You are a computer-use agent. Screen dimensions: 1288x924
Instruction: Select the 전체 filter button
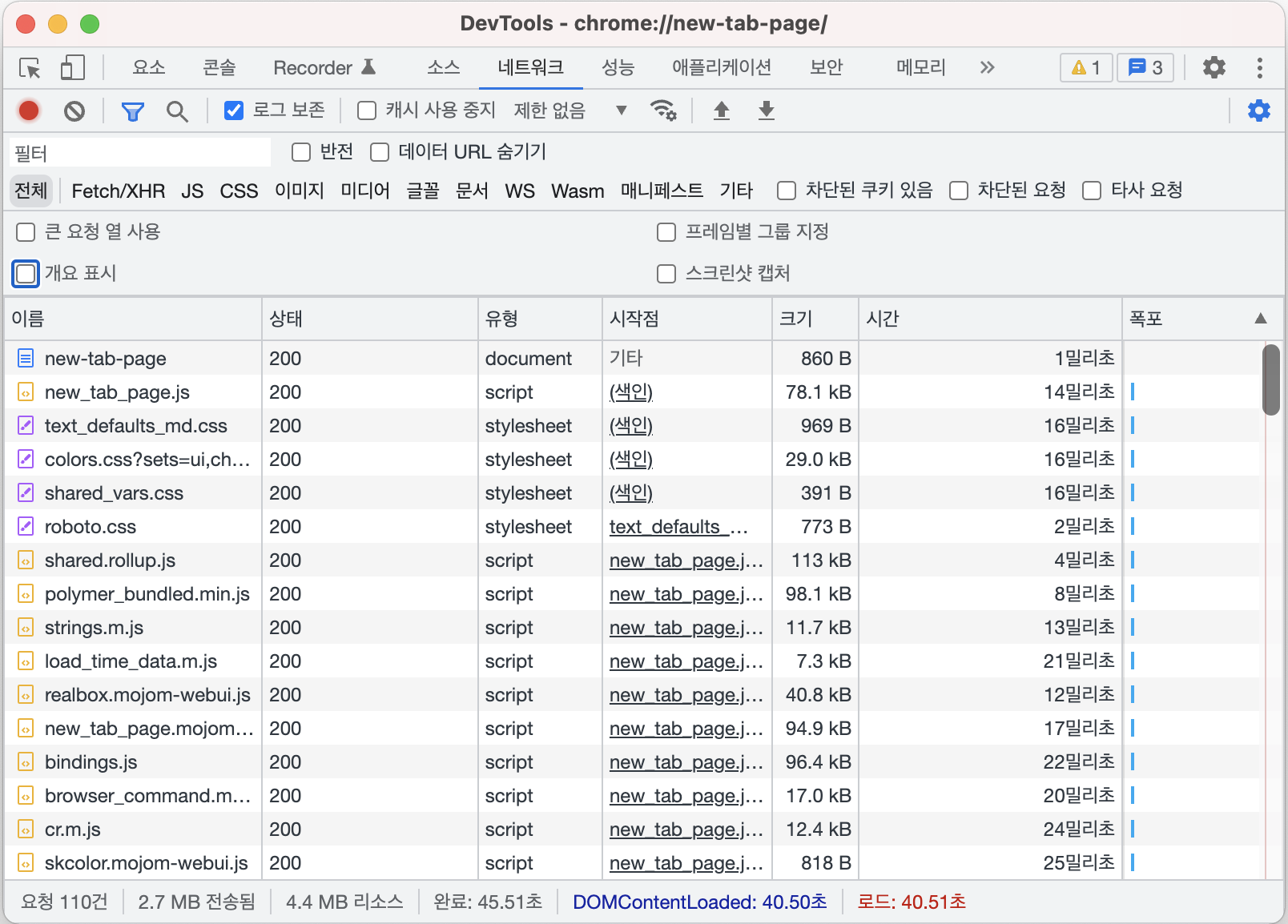[x=31, y=191]
